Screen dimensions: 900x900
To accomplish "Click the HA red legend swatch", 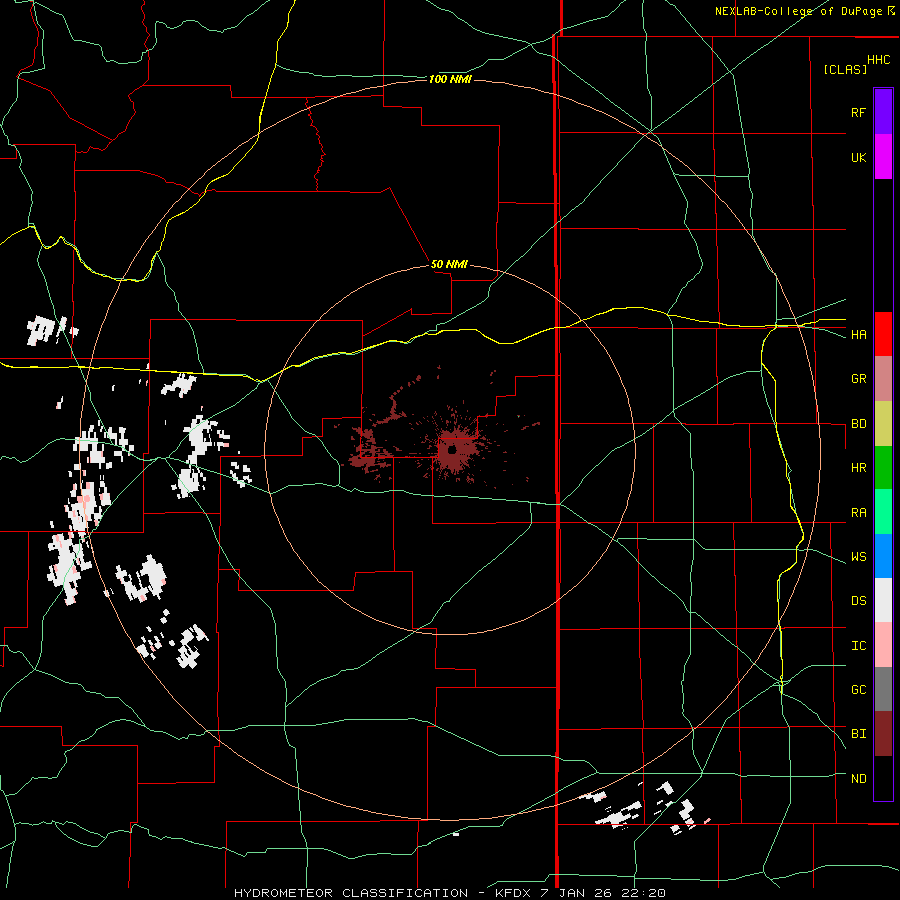I will (883, 334).
